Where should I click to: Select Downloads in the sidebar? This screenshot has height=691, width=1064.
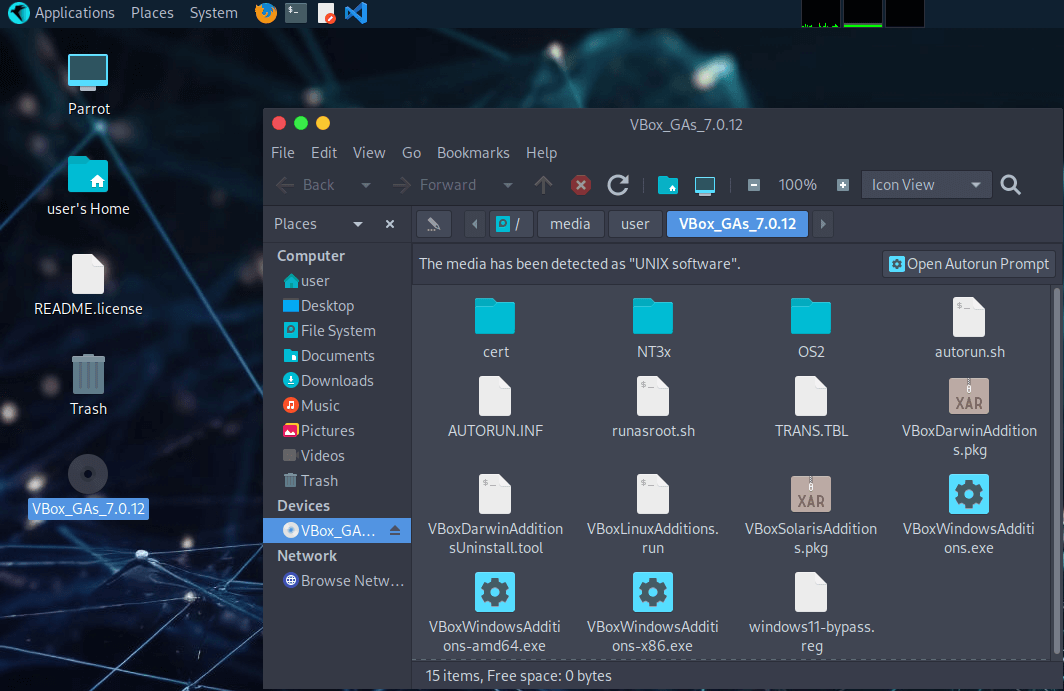click(x=337, y=381)
